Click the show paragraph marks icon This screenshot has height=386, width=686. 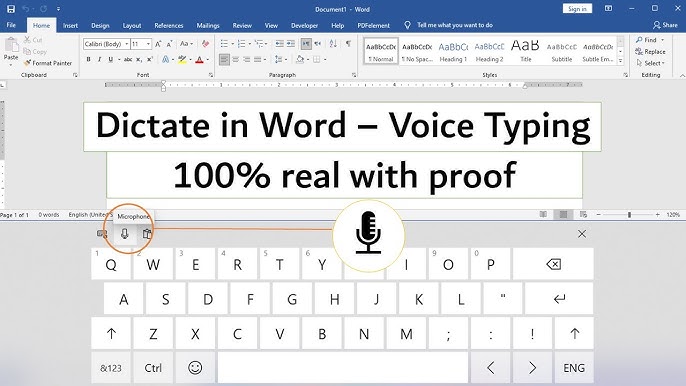coord(348,44)
